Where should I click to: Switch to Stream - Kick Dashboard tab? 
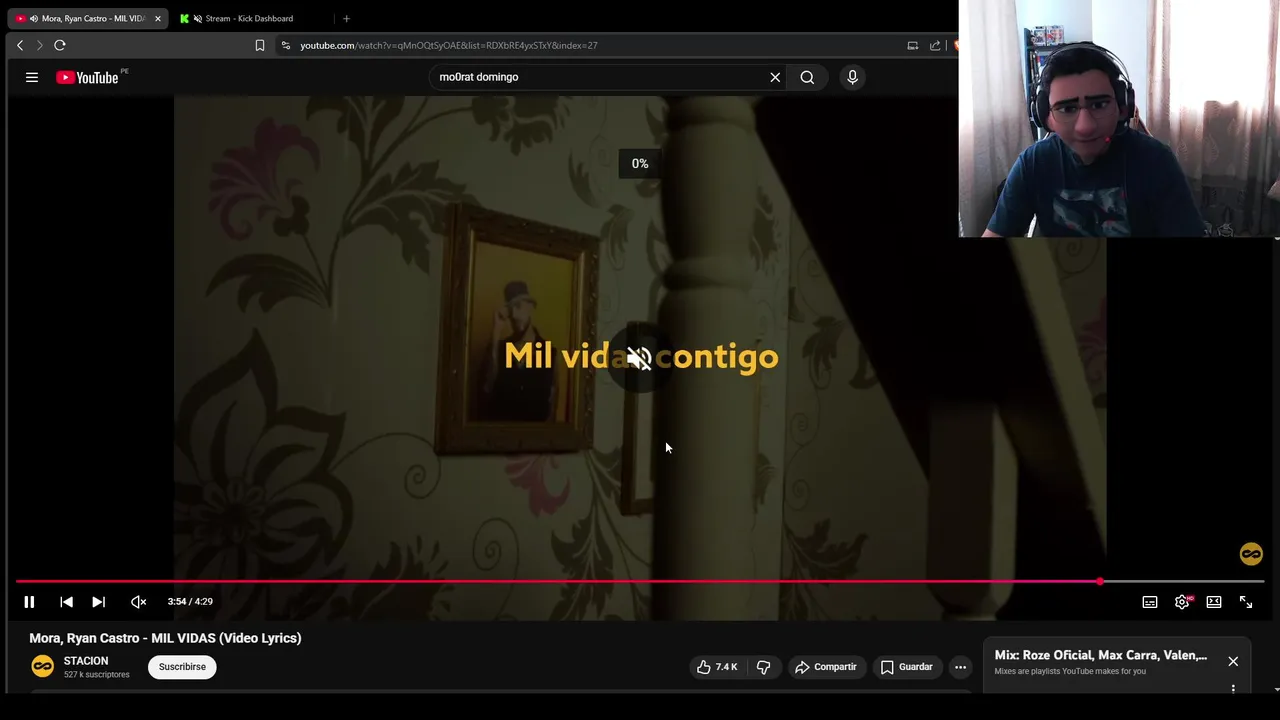click(249, 18)
